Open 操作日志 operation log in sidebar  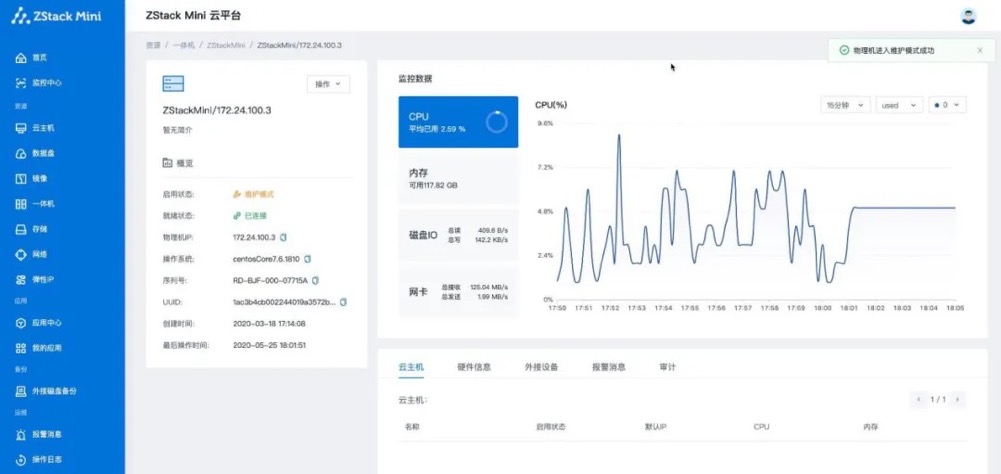pos(38,459)
